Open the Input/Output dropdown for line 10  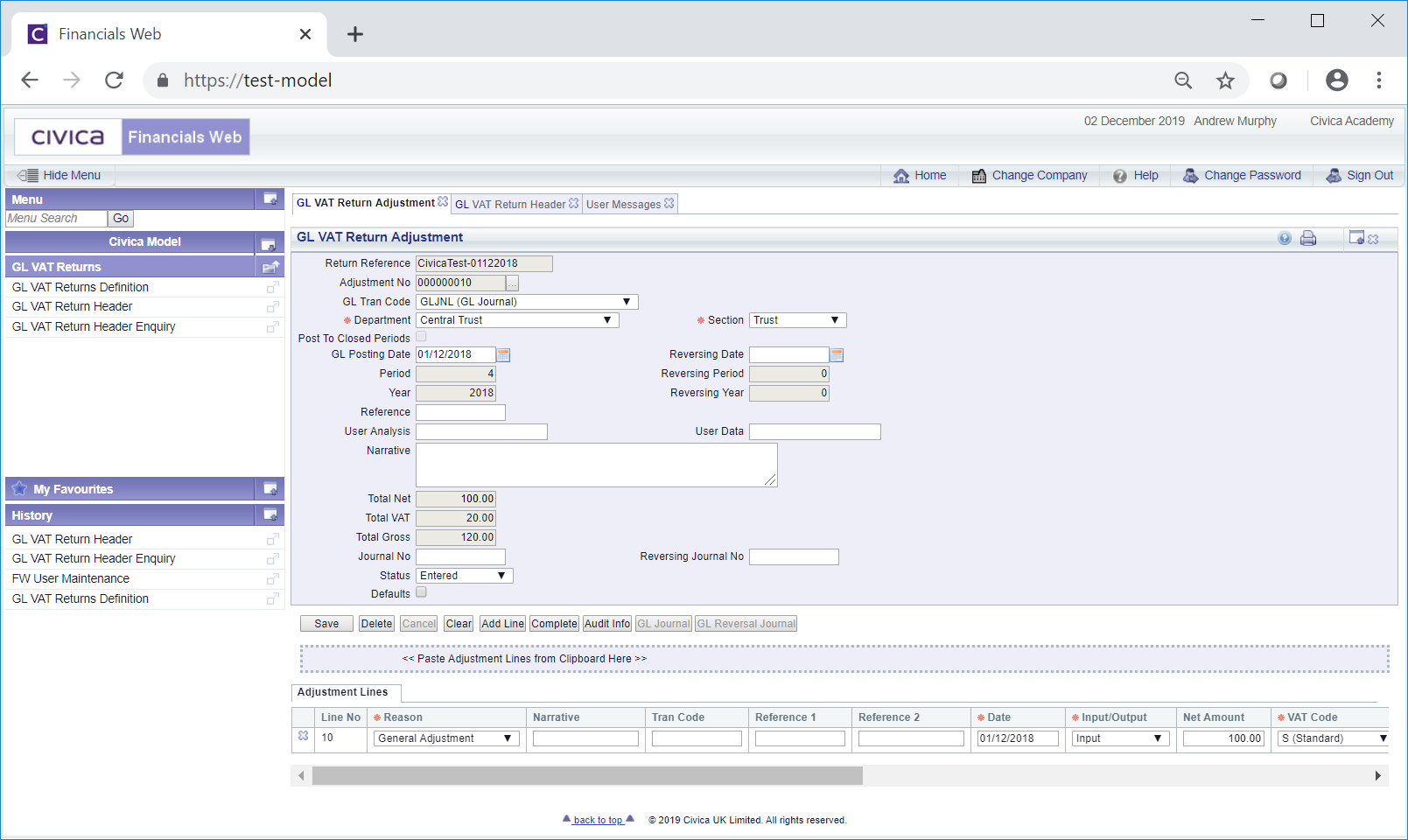click(1121, 738)
